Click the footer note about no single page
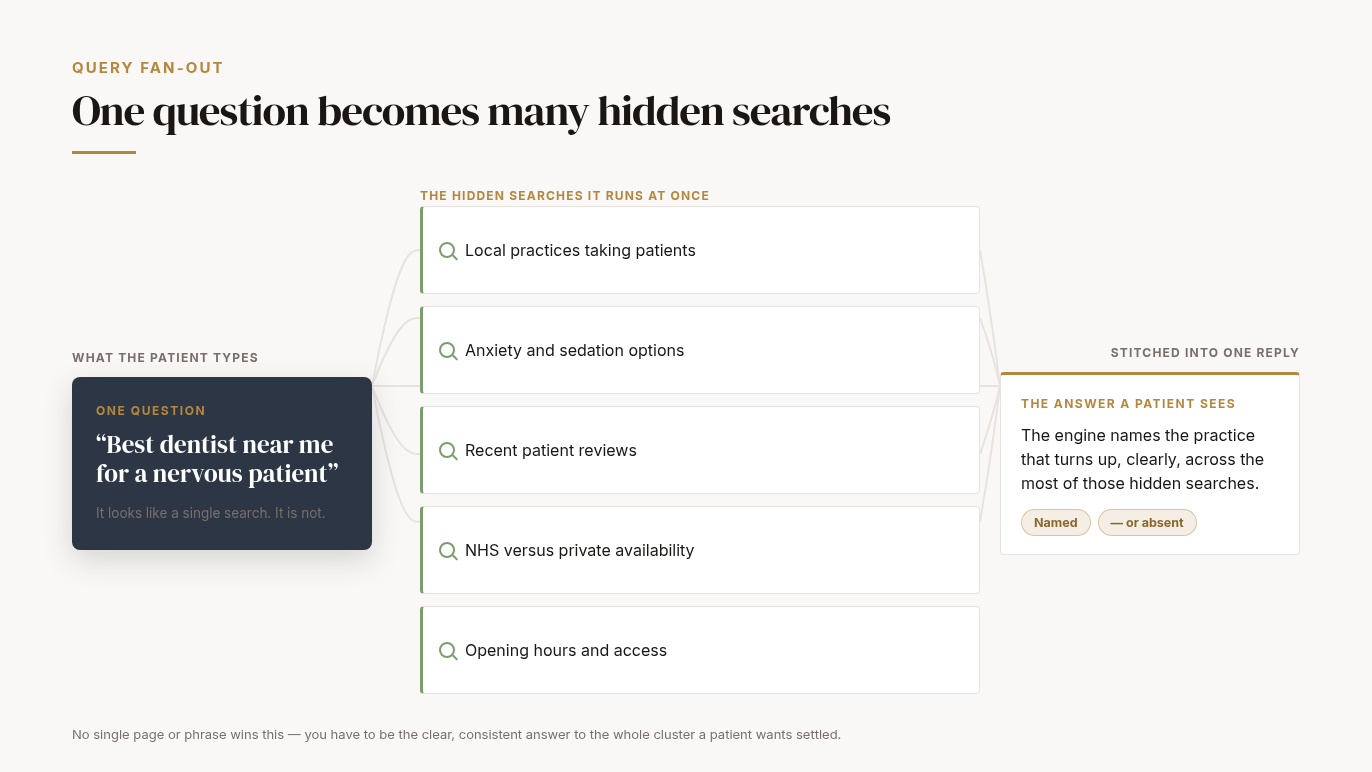Image resolution: width=1372 pixels, height=772 pixels. click(456, 735)
